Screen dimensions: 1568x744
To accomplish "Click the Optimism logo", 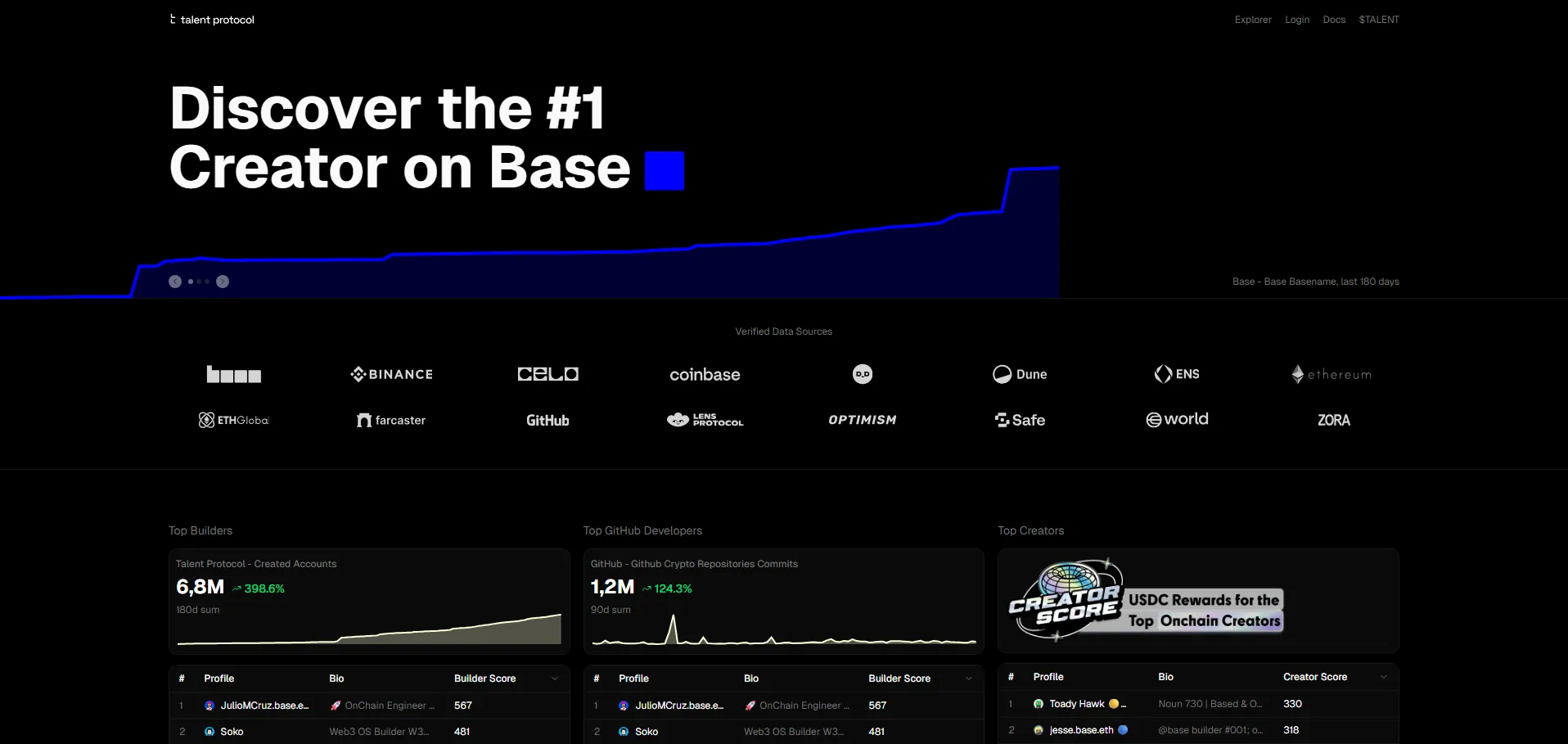I will [x=862, y=420].
